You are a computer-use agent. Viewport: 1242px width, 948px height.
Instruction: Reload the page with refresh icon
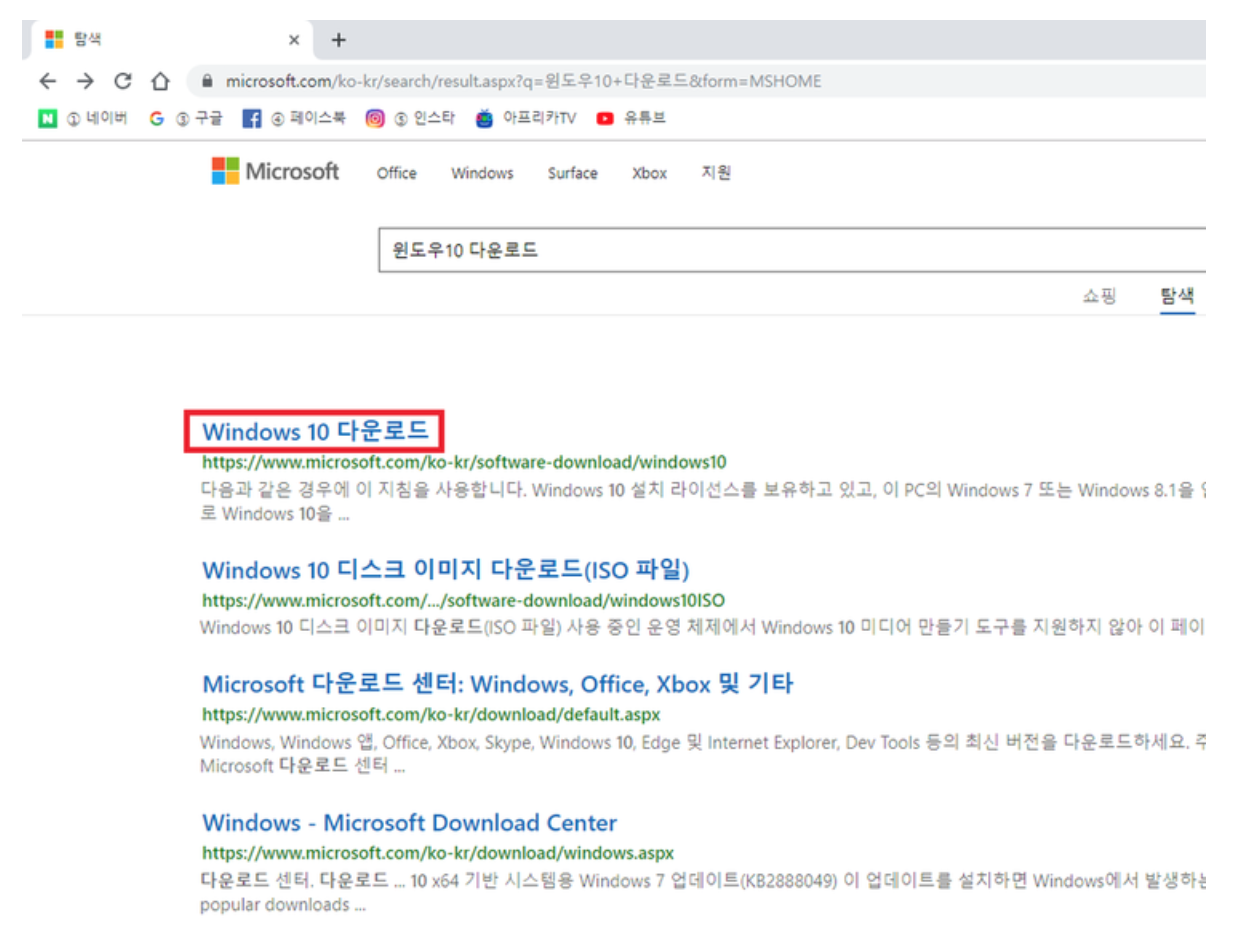click(x=123, y=81)
